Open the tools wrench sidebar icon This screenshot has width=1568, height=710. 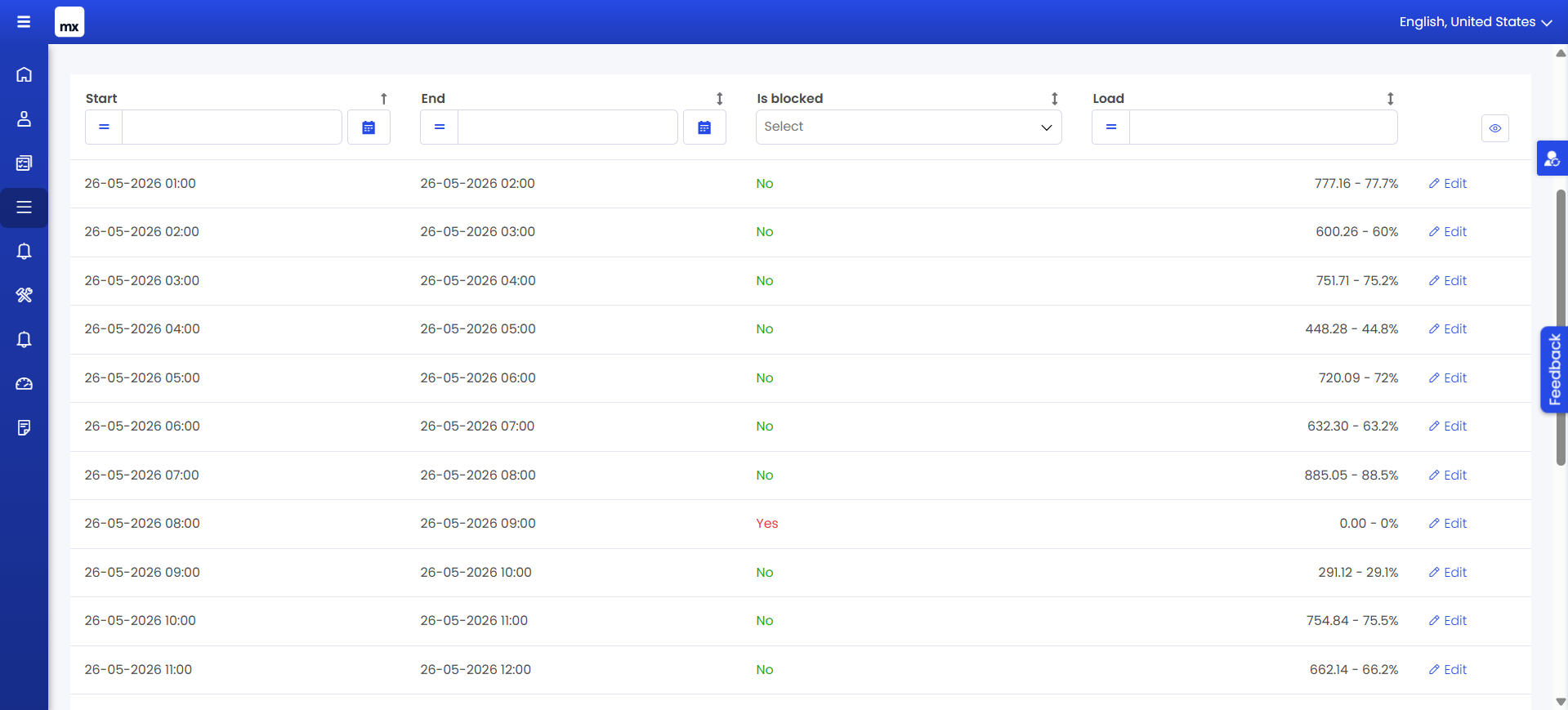[x=24, y=295]
